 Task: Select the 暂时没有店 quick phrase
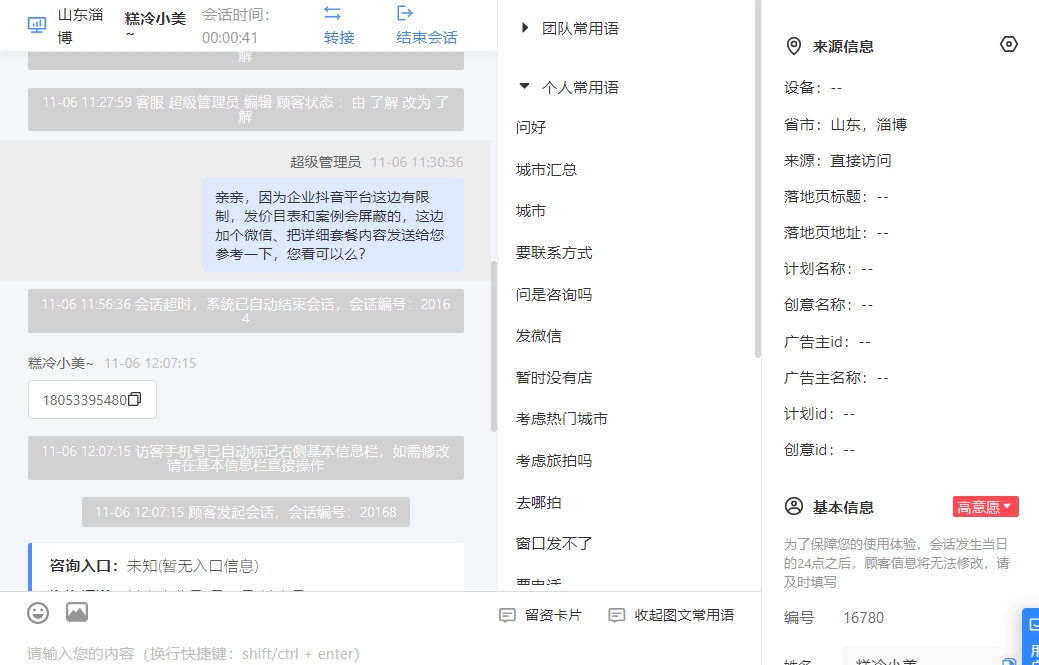pos(554,378)
